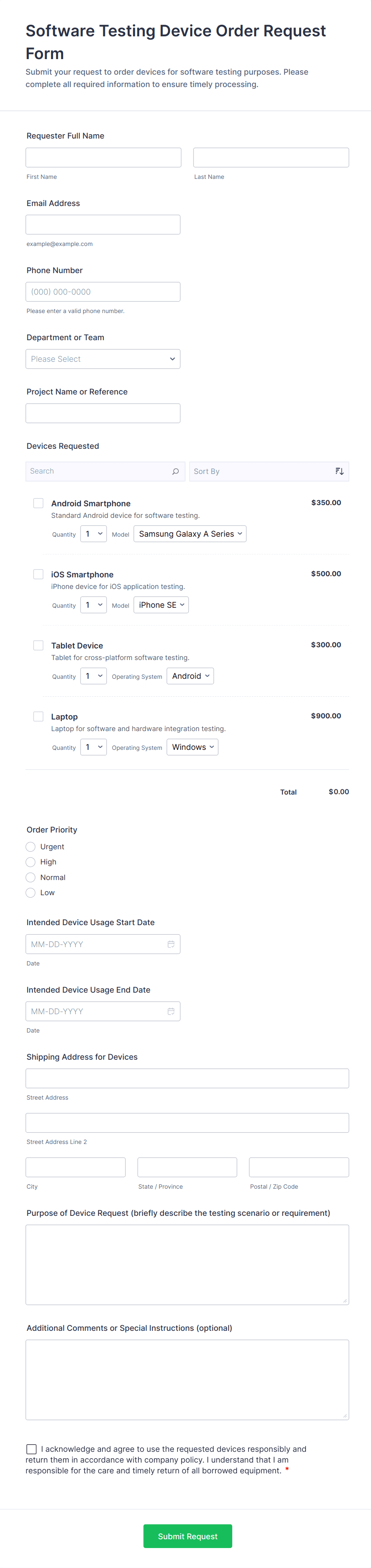The image size is (371, 1568).
Task: Check the equipment responsibility acknowledgment box
Action: 31,1449
